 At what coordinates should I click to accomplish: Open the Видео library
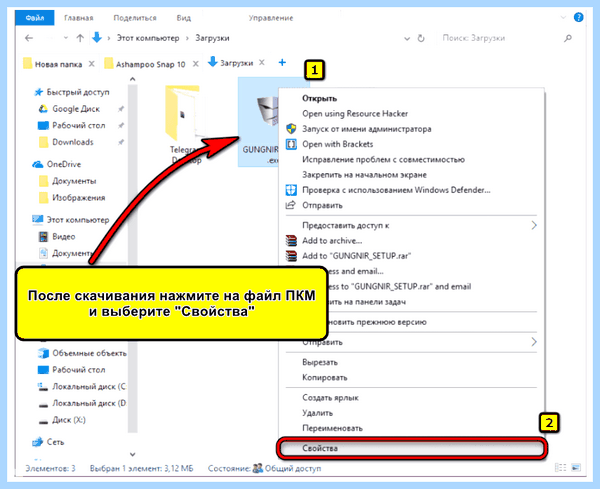click(x=57, y=236)
